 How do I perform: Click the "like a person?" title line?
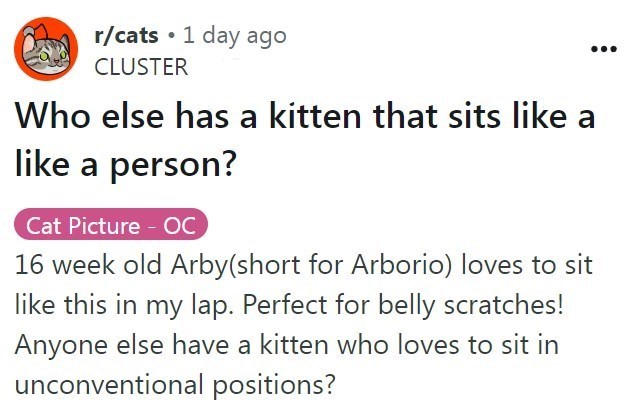click(124, 166)
